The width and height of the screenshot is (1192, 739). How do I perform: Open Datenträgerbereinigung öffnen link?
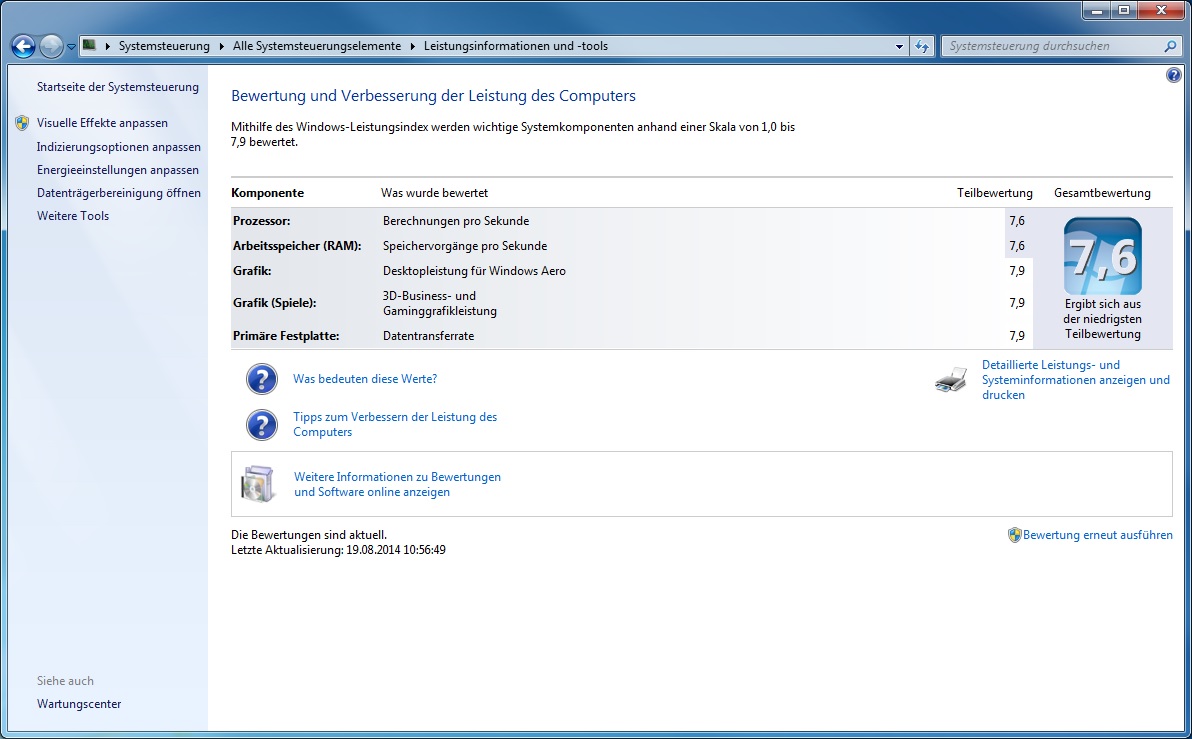pos(119,192)
